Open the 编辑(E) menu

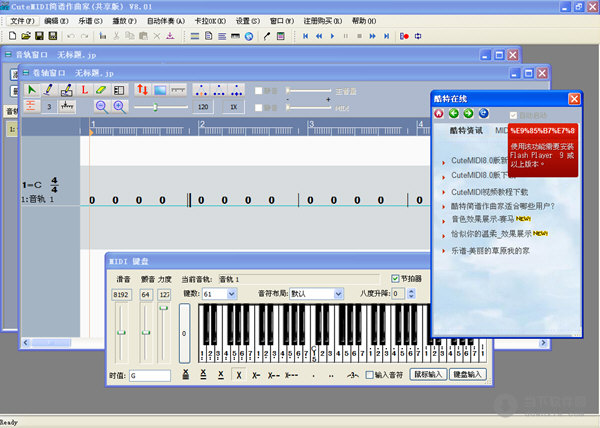(56, 21)
